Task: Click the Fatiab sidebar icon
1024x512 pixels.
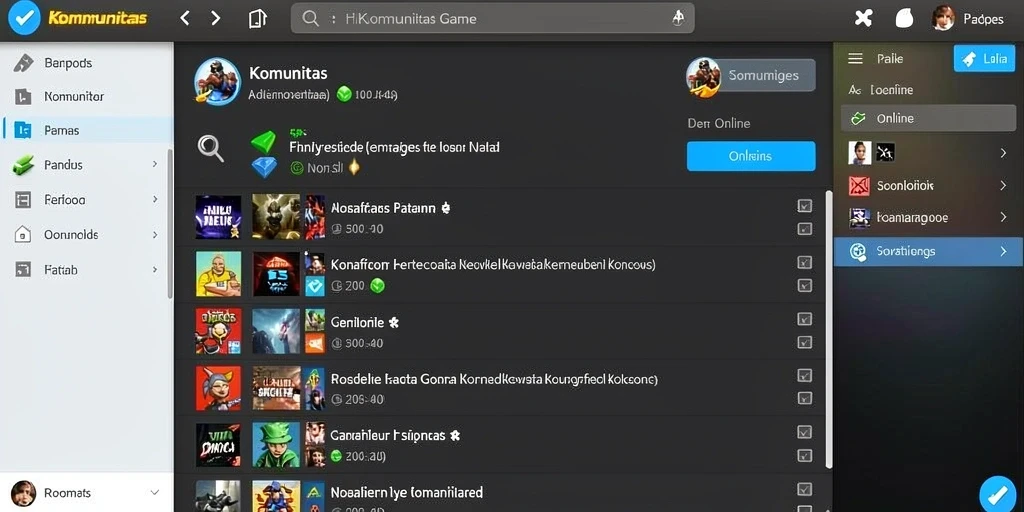Action: (23, 269)
